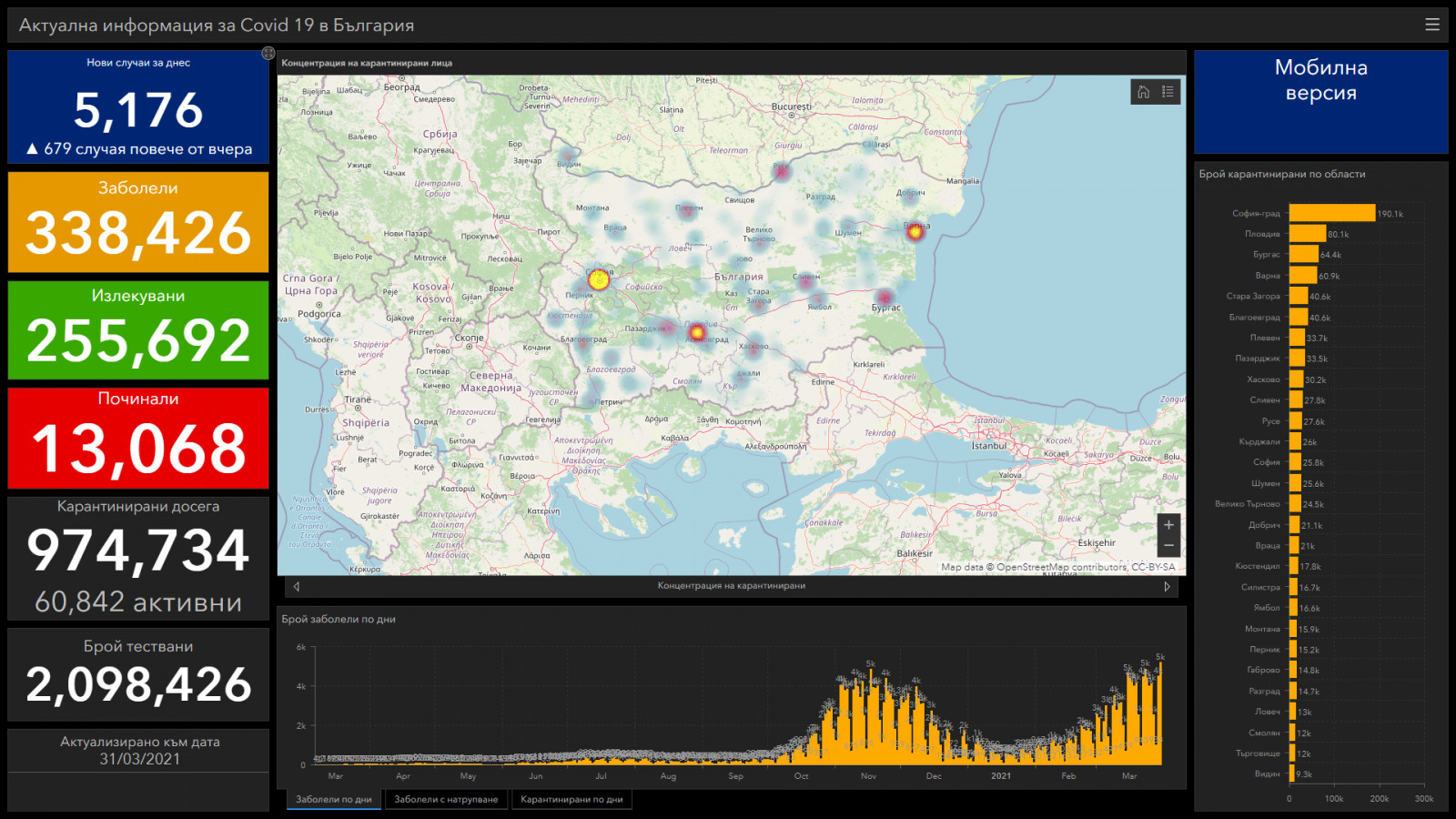The image size is (1456, 819).
Task: Go to previous map with left arrow
Action: pyautogui.click(x=297, y=586)
